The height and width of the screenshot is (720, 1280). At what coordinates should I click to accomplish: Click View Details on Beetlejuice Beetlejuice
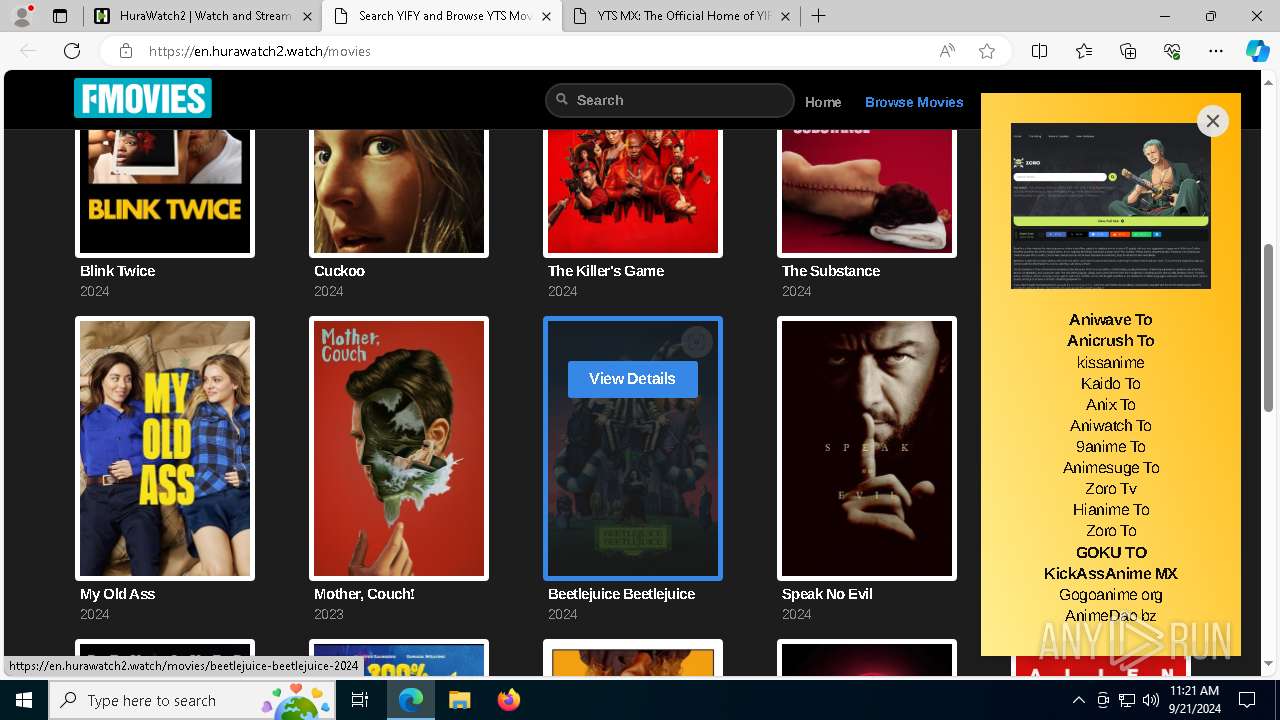click(x=632, y=379)
